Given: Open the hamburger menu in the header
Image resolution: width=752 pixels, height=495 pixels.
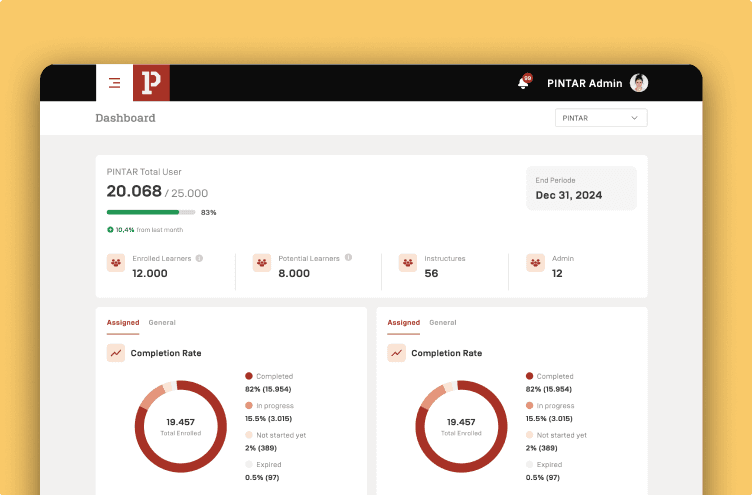Looking at the screenshot, I should 114,83.
